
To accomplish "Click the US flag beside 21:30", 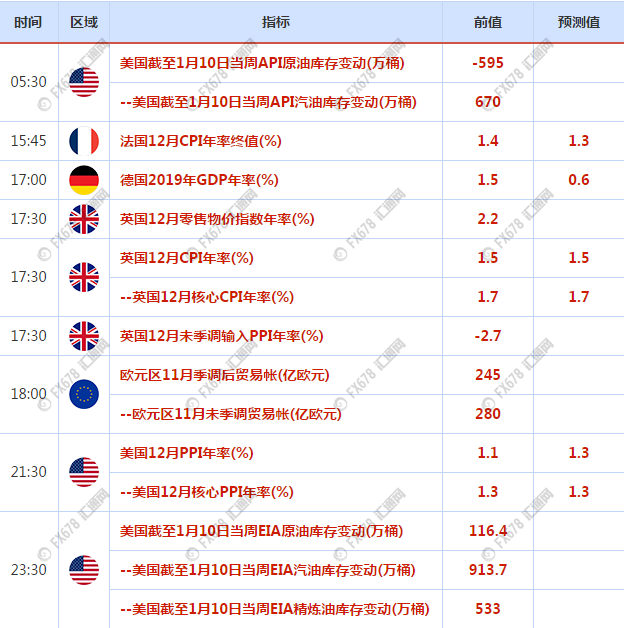I will point(84,472).
